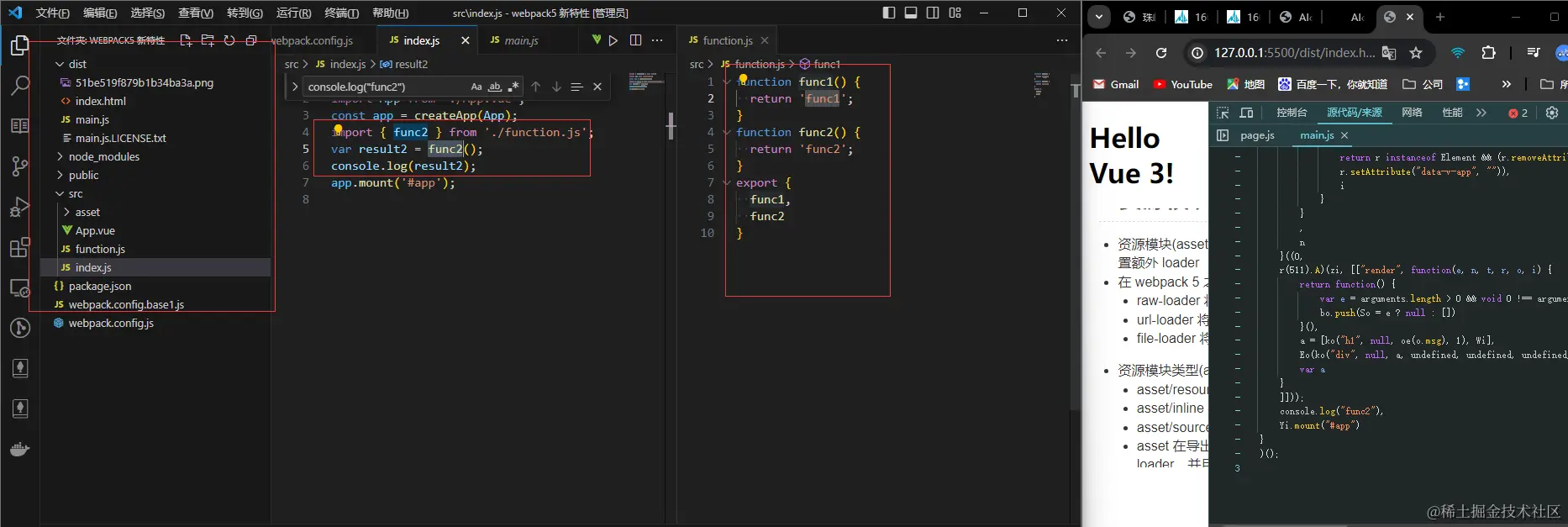The image size is (1568, 527).
Task: Open the Docker view in the activity bar
Action: pyautogui.click(x=19, y=449)
